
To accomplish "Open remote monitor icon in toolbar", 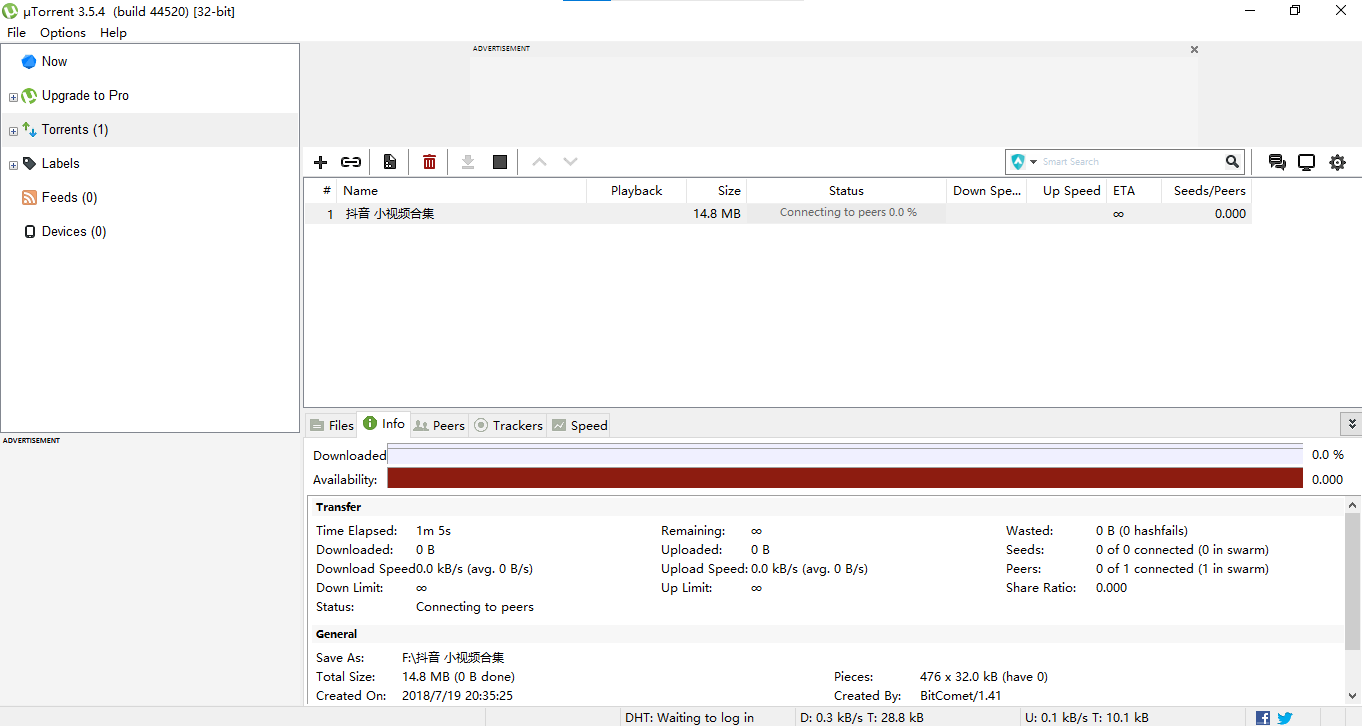I will pyautogui.click(x=1306, y=162).
